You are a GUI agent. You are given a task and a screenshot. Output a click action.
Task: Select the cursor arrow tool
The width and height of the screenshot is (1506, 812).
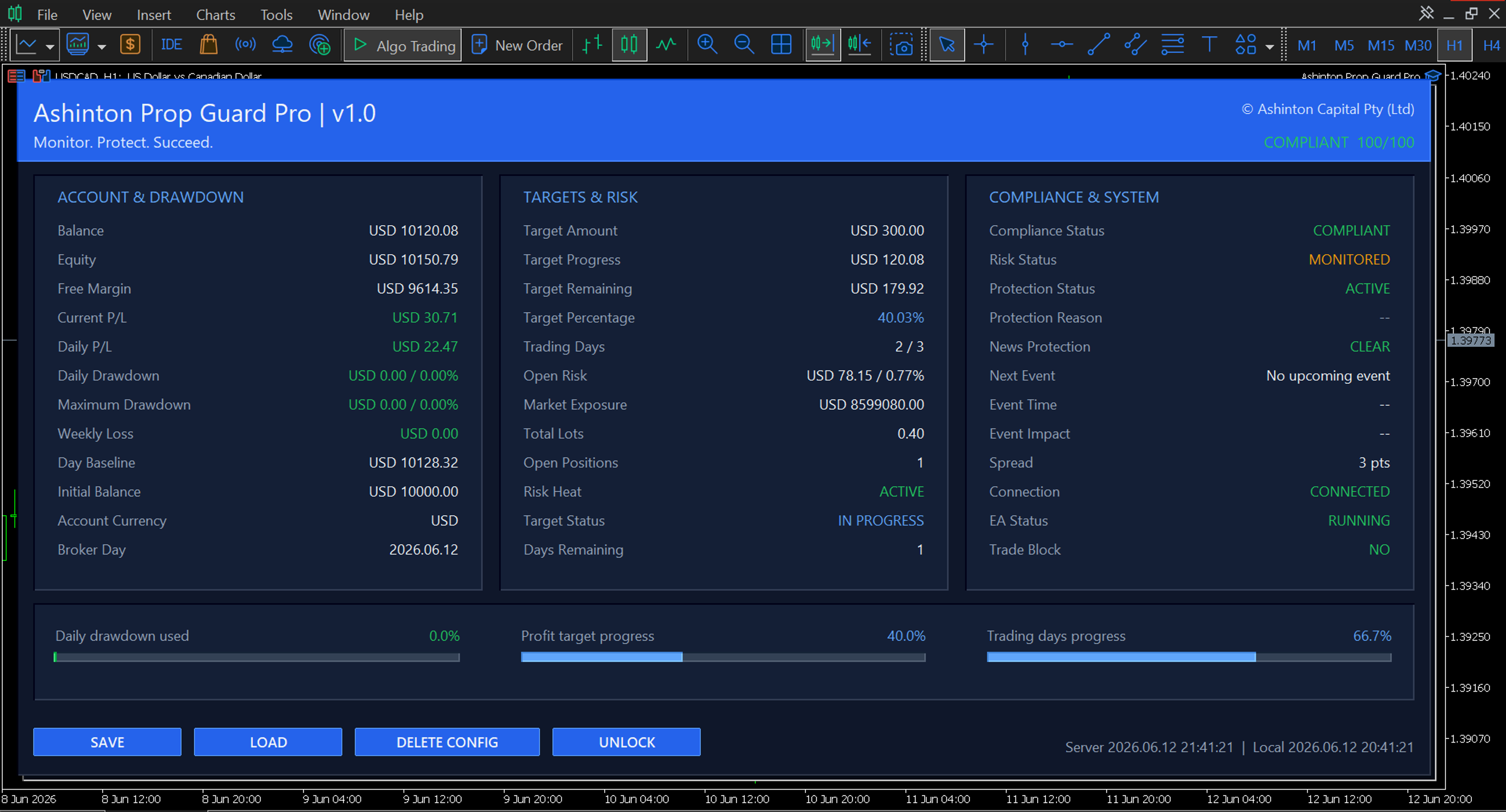(x=947, y=45)
